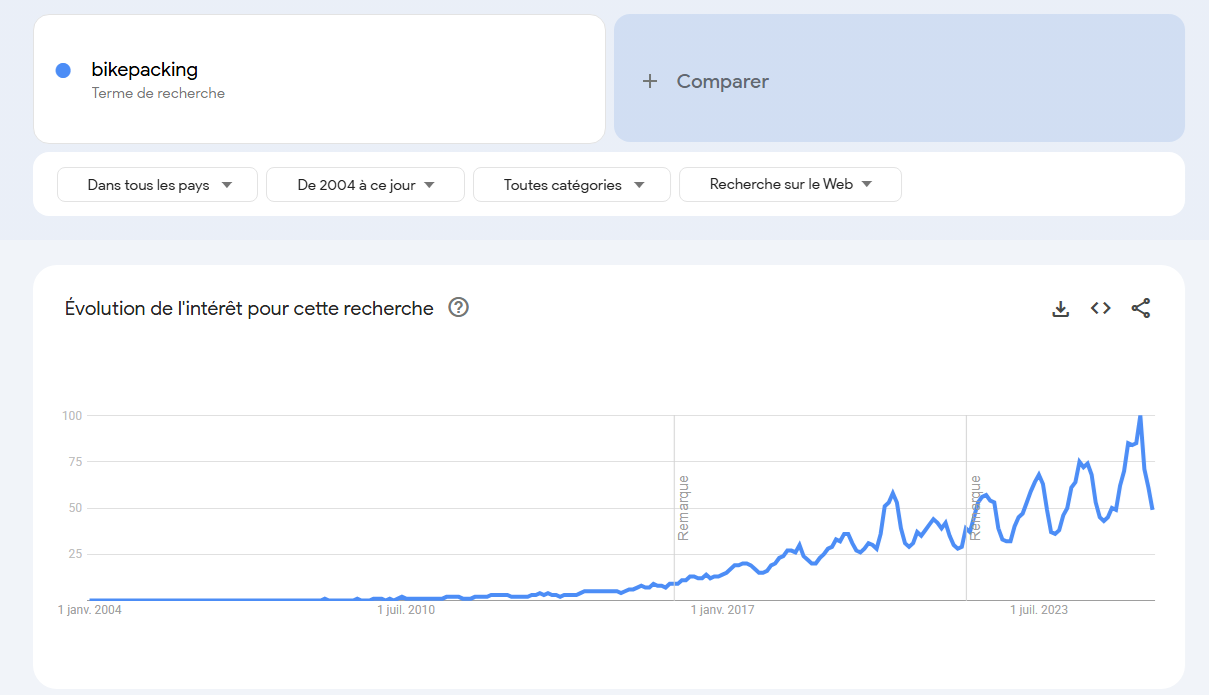Select the Remarque note nearest July 2023
This screenshot has height=695, width=1209.
point(975,508)
